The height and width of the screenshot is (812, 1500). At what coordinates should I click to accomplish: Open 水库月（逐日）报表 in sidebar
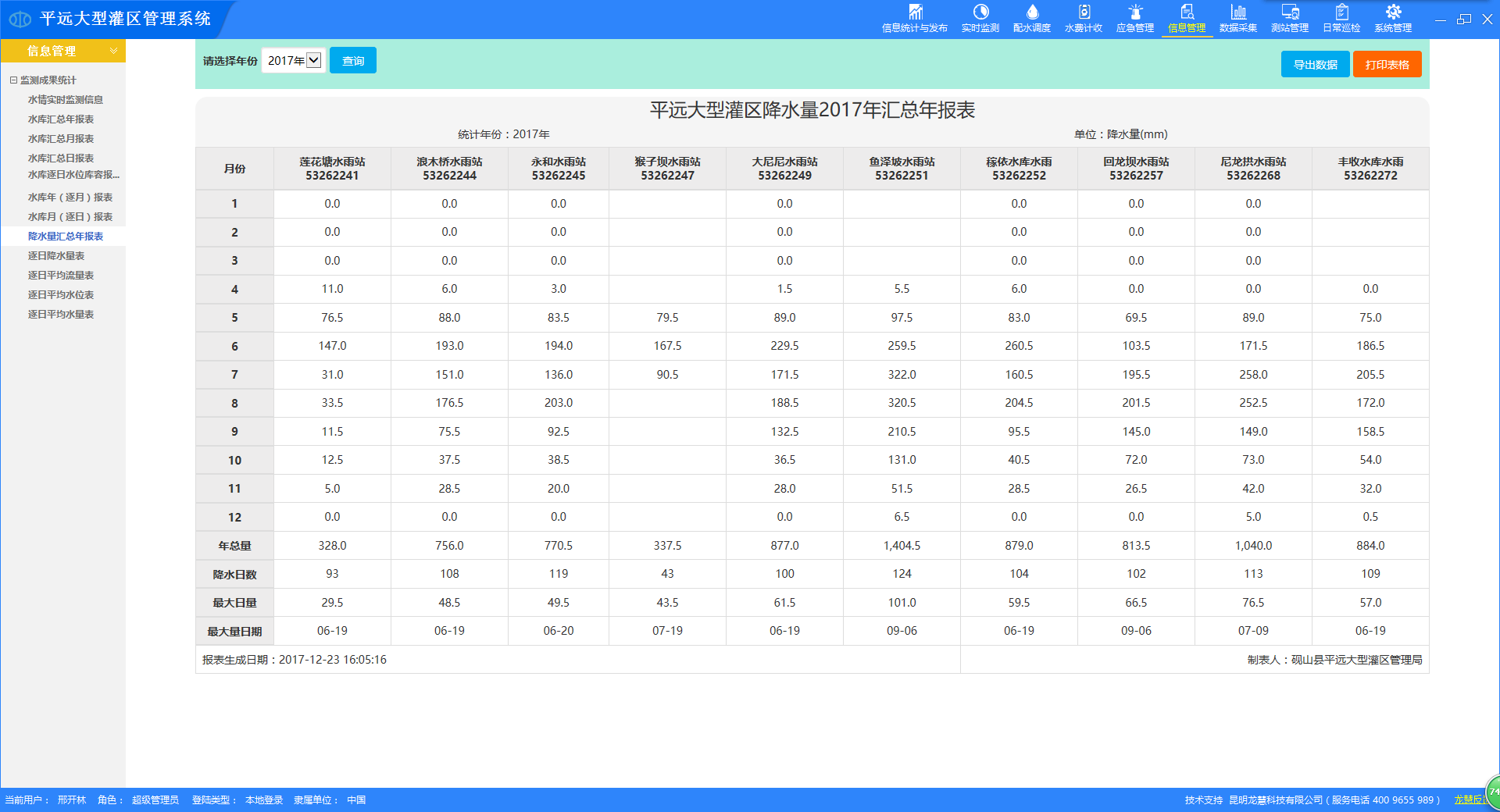[70, 217]
